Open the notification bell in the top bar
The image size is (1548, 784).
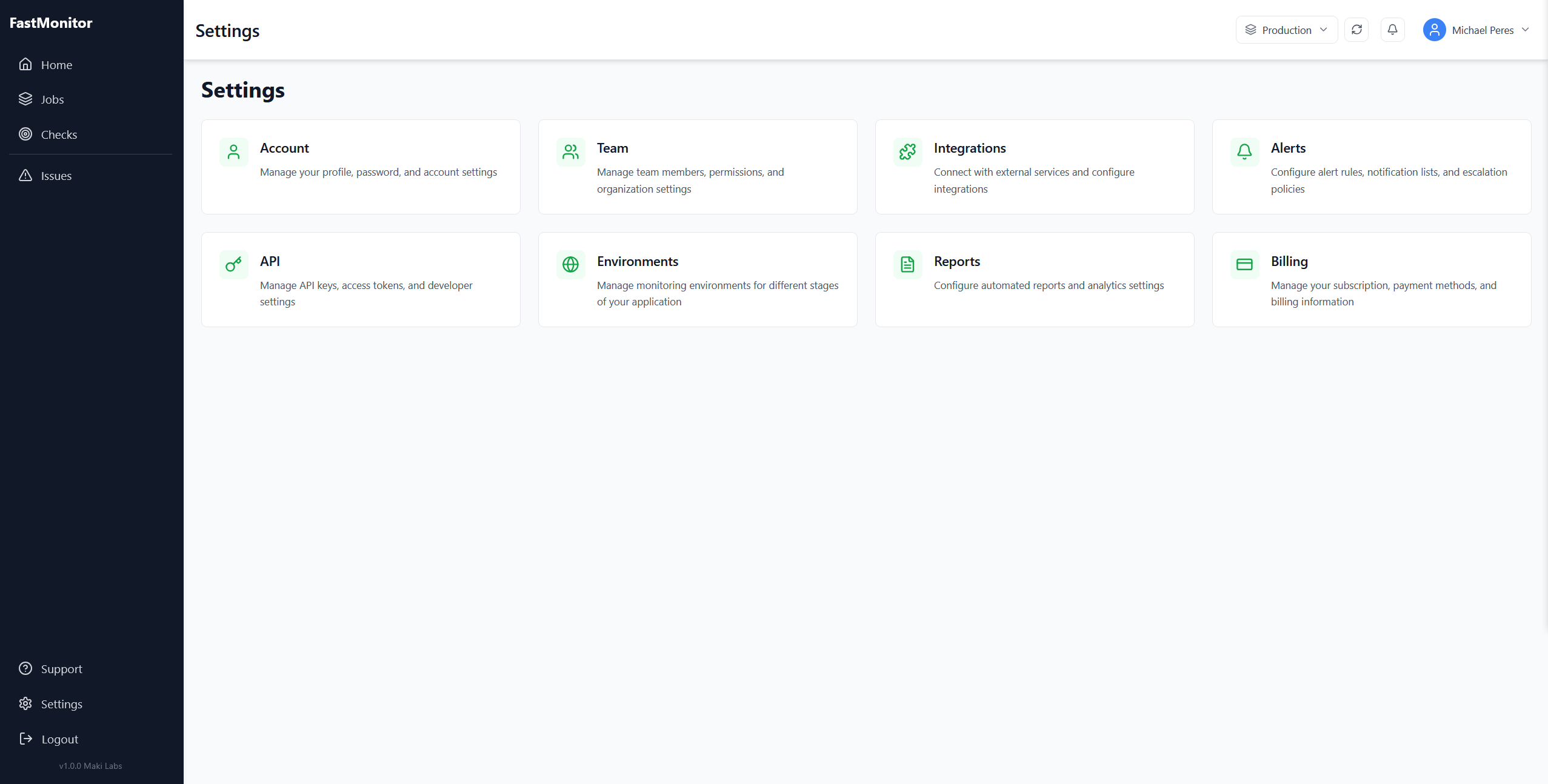(x=1392, y=29)
